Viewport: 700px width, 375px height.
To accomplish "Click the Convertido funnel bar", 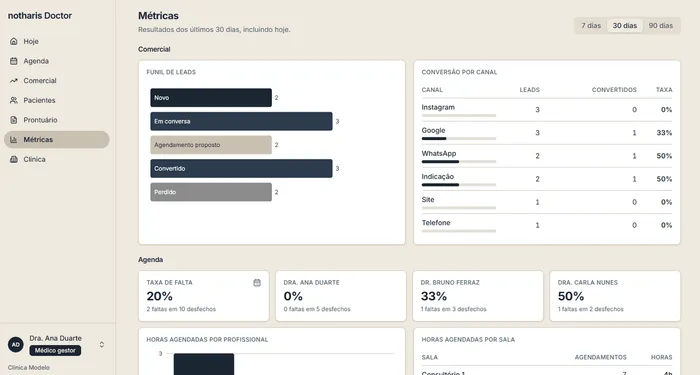I will (241, 169).
